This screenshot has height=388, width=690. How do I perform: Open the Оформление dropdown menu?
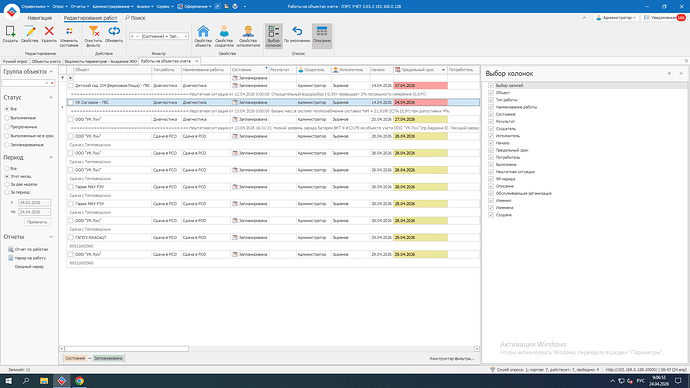195,7
